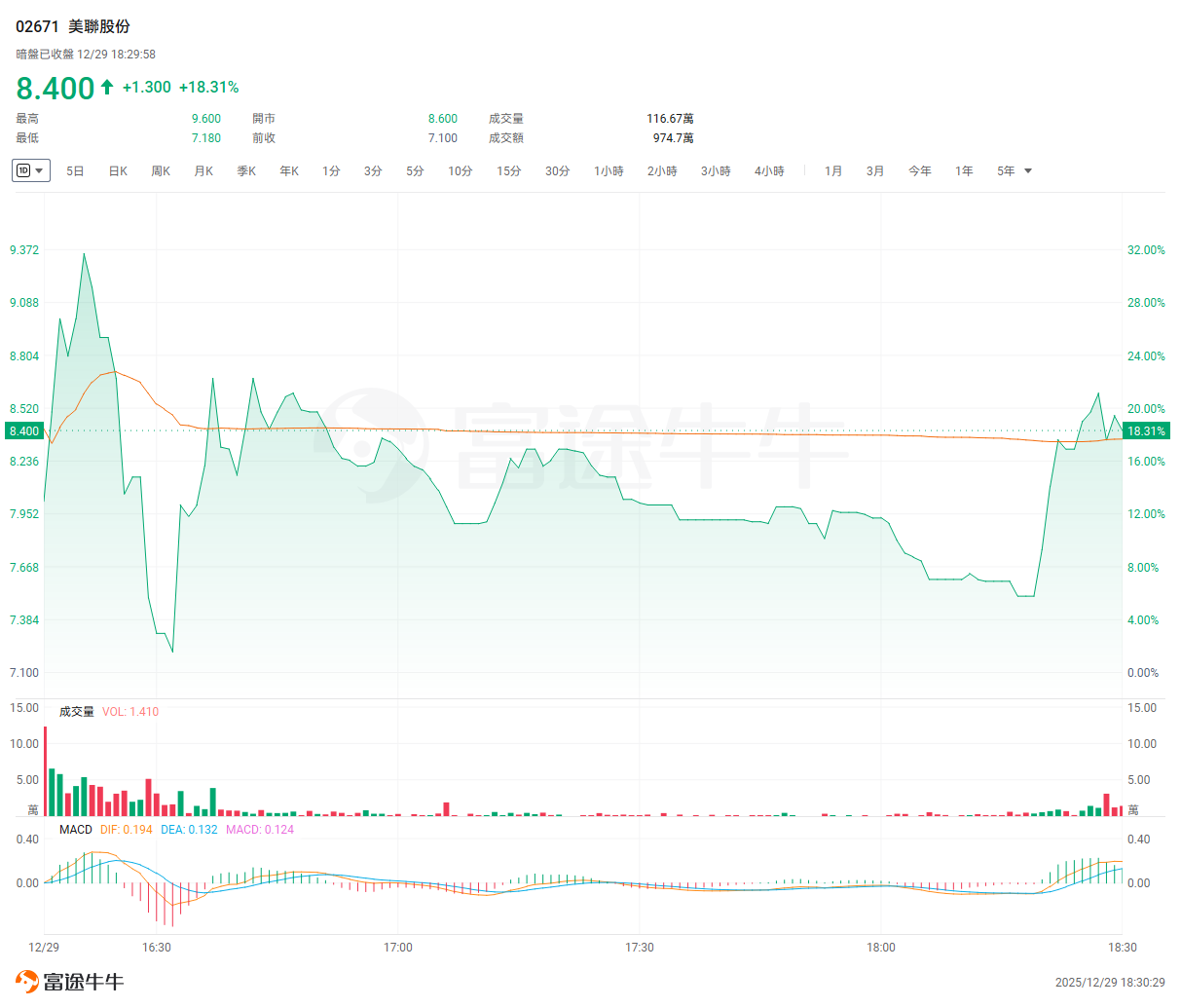Click the green up-arrow beside price 8.400
This screenshot has width=1181, height=1008.
pos(107,88)
